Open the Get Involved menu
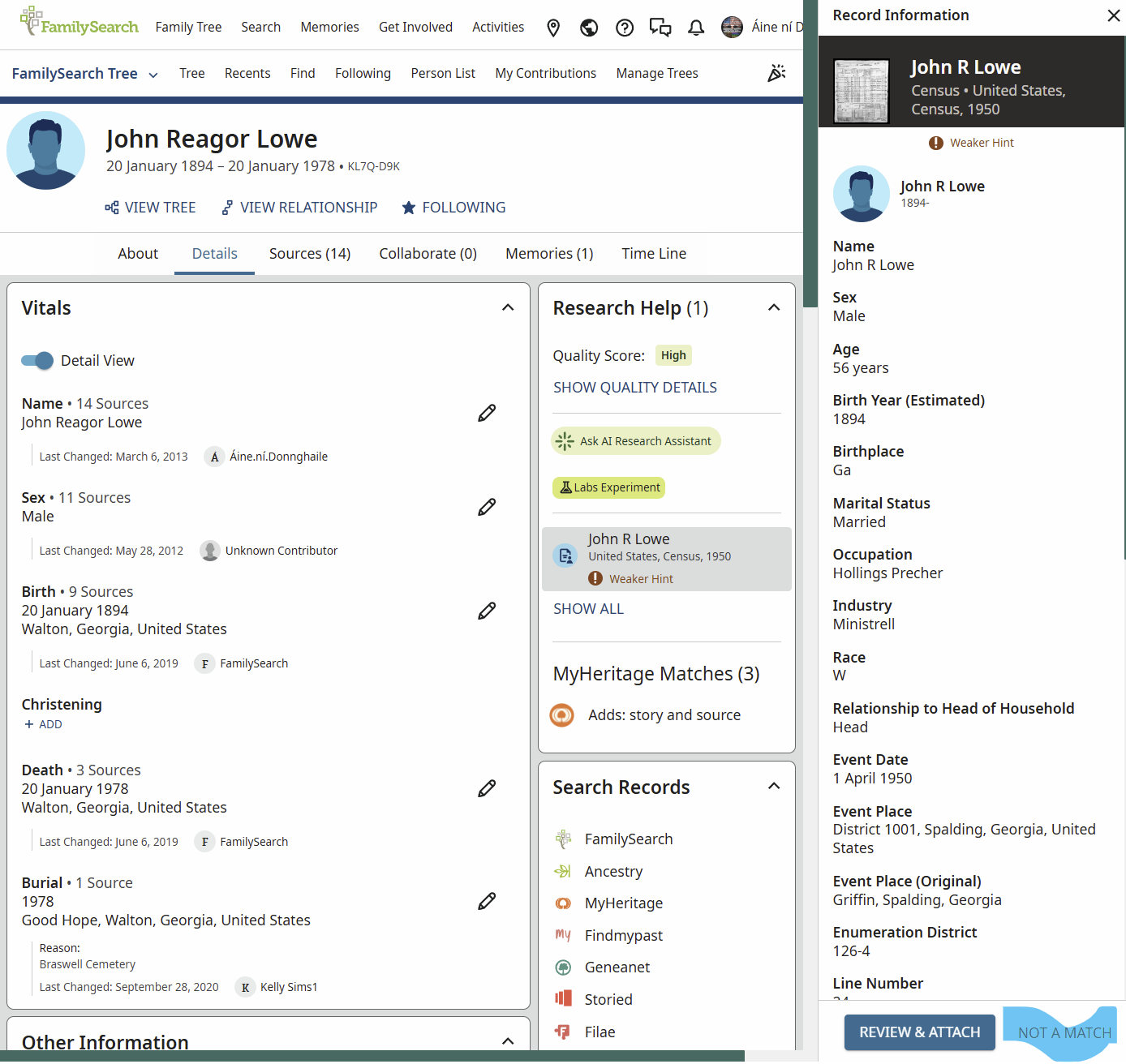The width and height of the screenshot is (1126, 1064). tap(415, 27)
